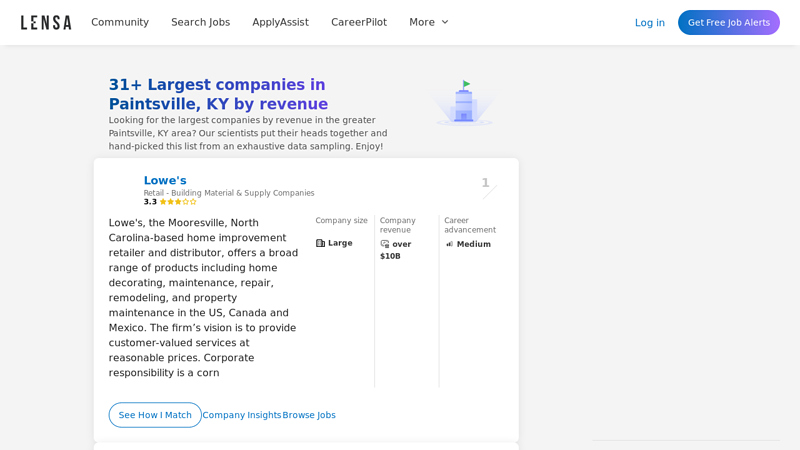Click the career advancement bars icon
This screenshot has width=800, height=450.
point(449,244)
